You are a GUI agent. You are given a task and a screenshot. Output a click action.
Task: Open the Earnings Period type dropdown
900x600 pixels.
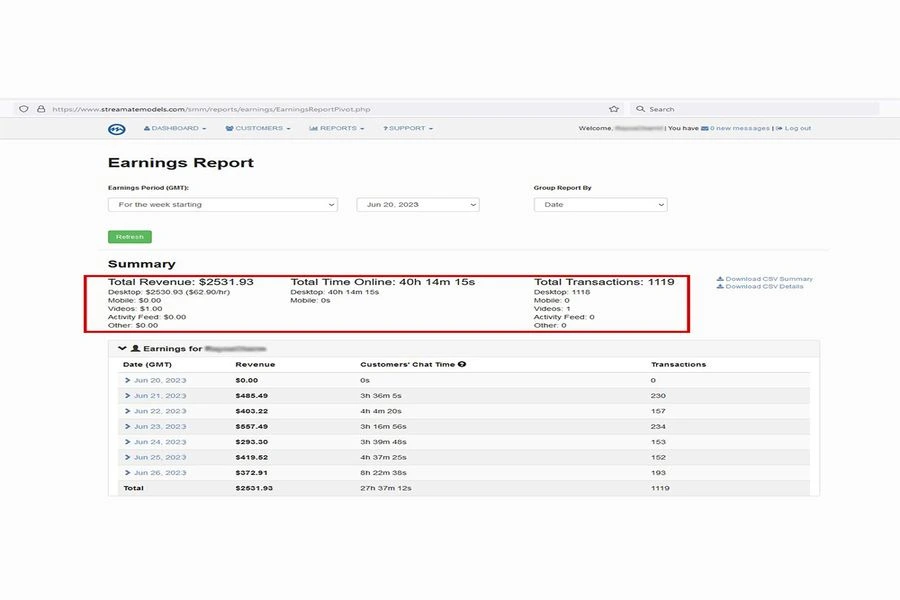(x=223, y=205)
